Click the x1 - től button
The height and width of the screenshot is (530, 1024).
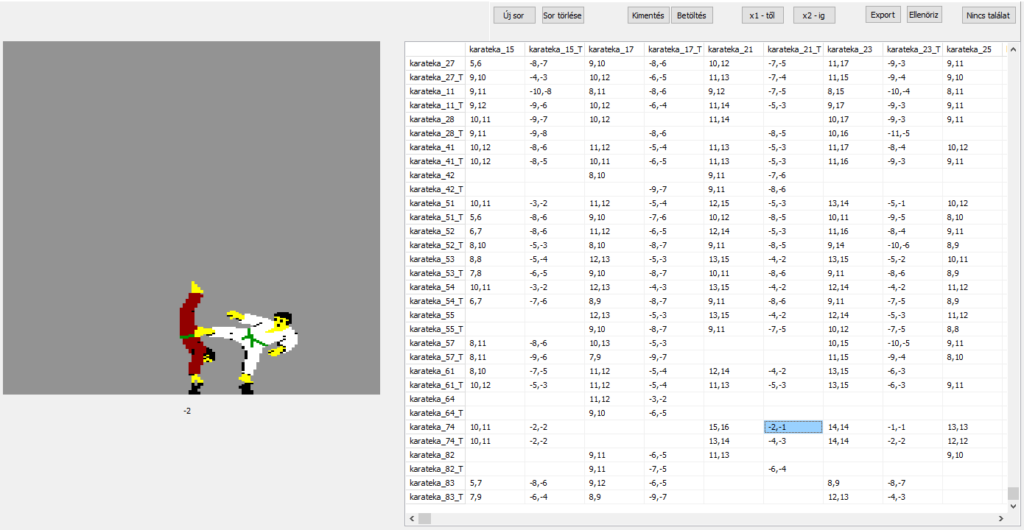[x=764, y=15]
